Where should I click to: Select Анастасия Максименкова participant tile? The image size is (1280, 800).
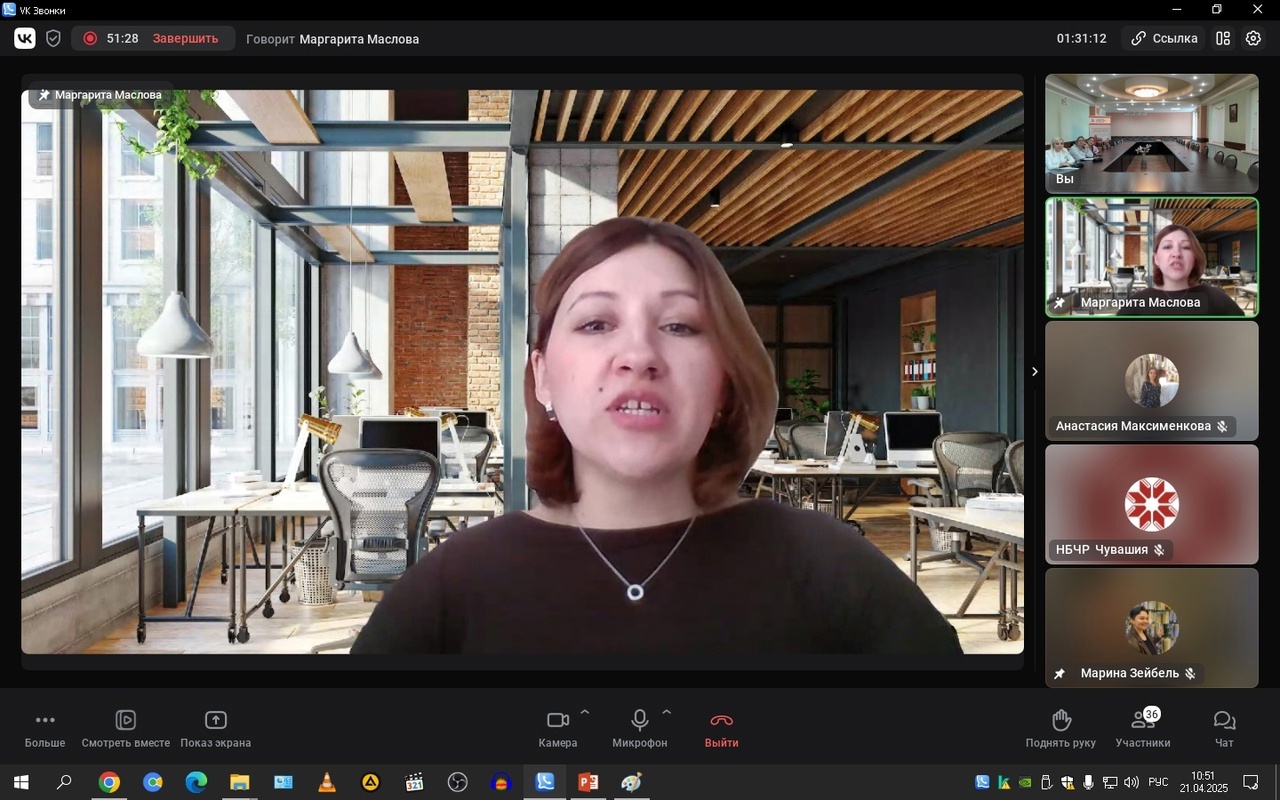point(1151,380)
